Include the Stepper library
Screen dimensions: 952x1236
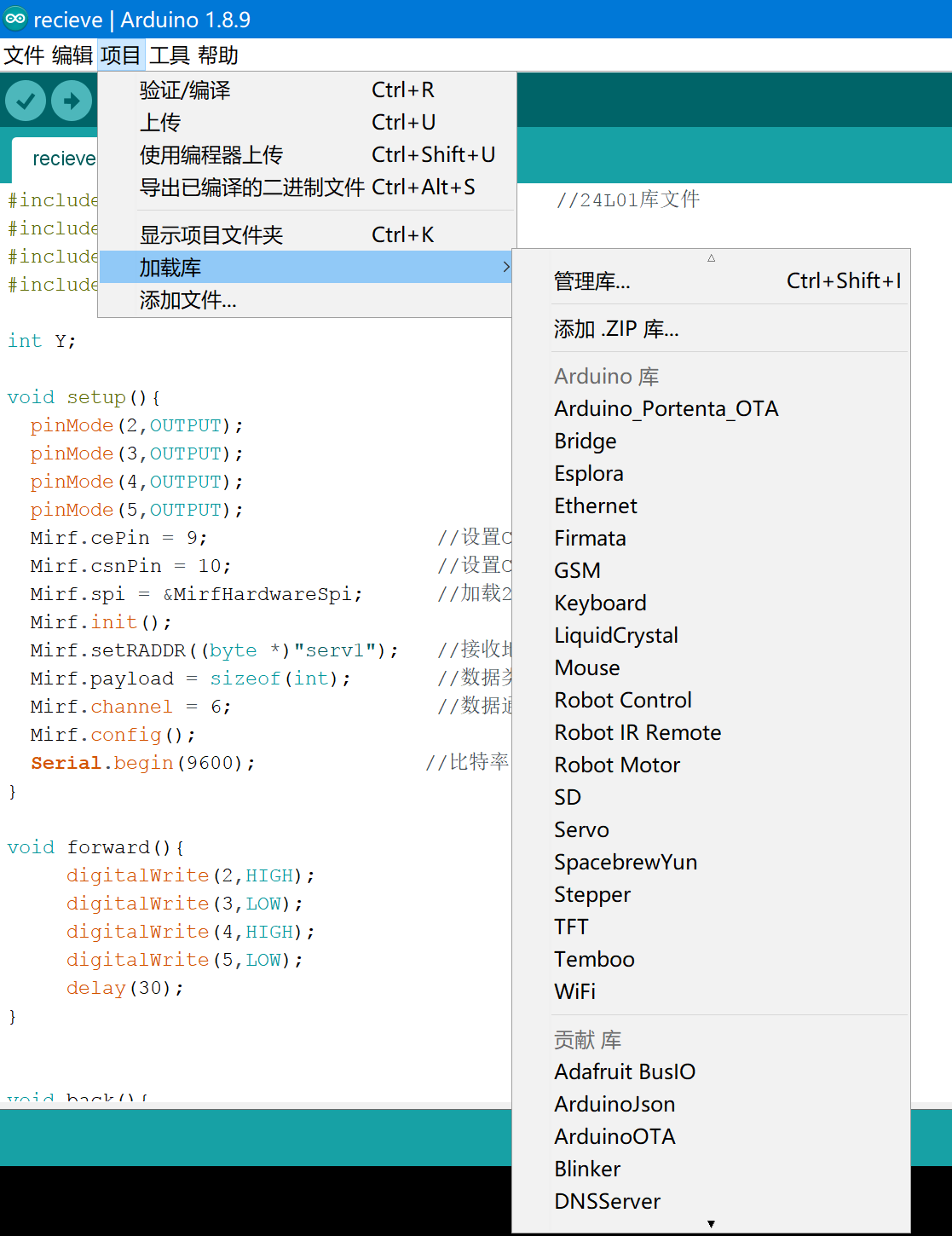711,894
